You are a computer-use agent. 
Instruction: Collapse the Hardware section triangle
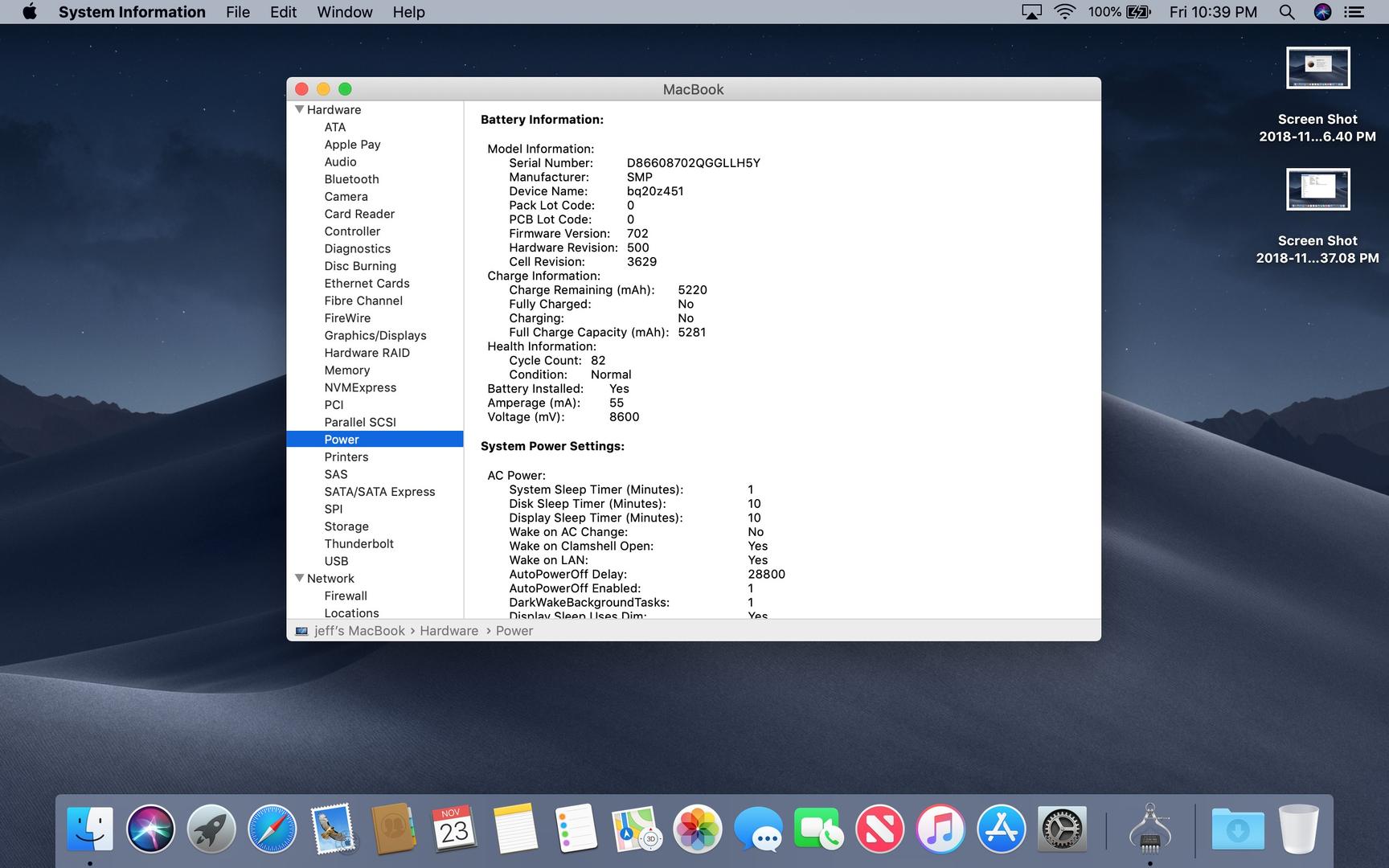point(299,109)
